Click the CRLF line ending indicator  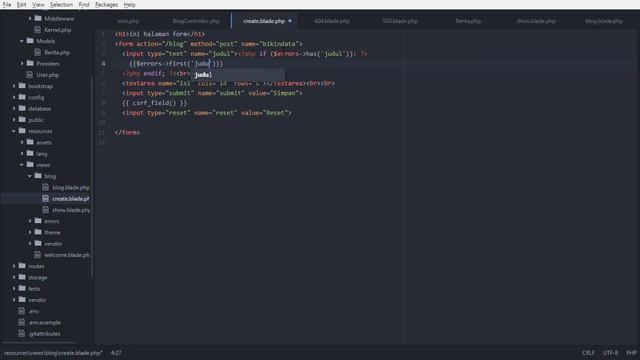click(588, 353)
